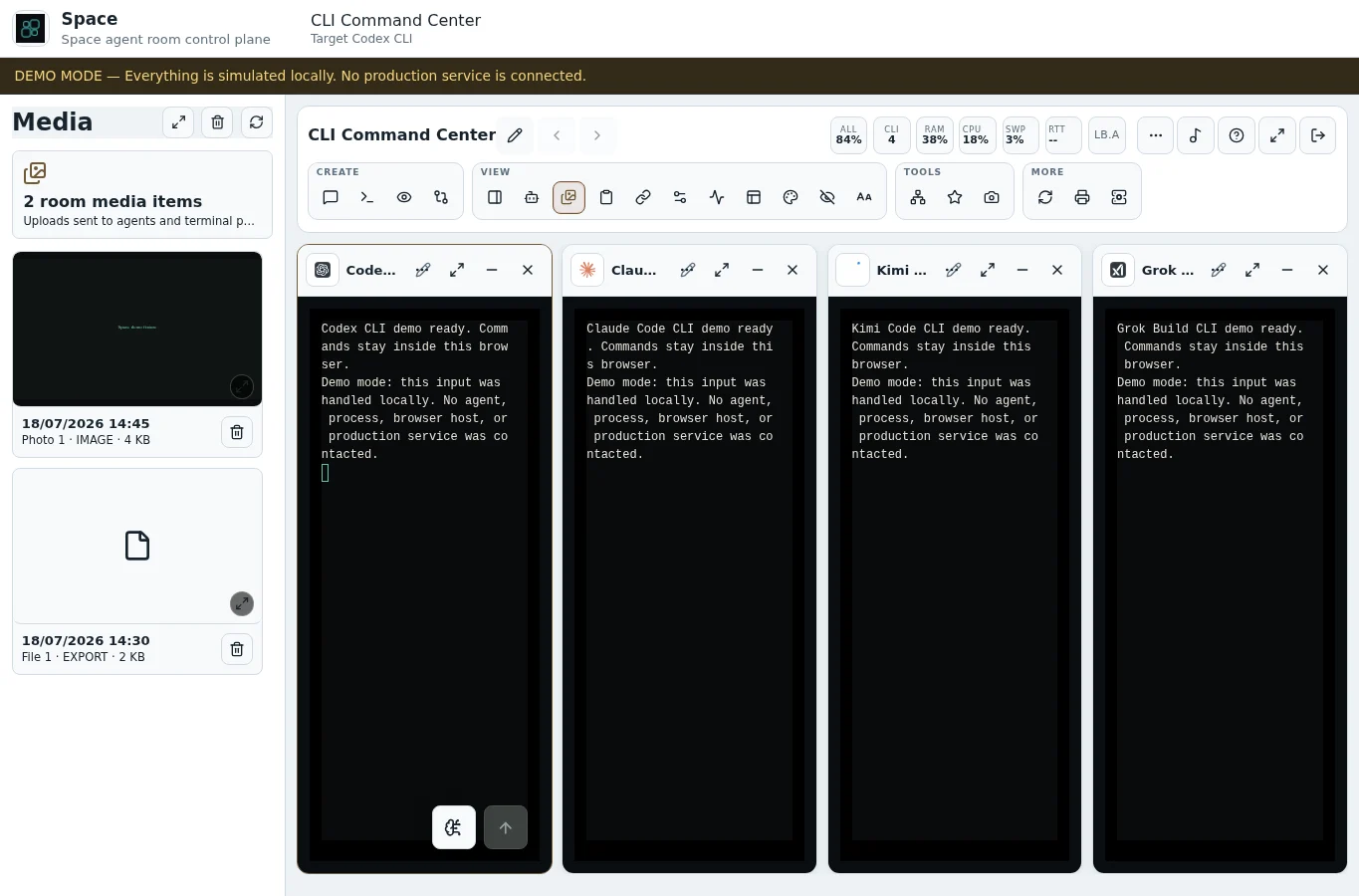Click the ALL 84% usage stat
The image size is (1359, 896).
click(x=848, y=135)
